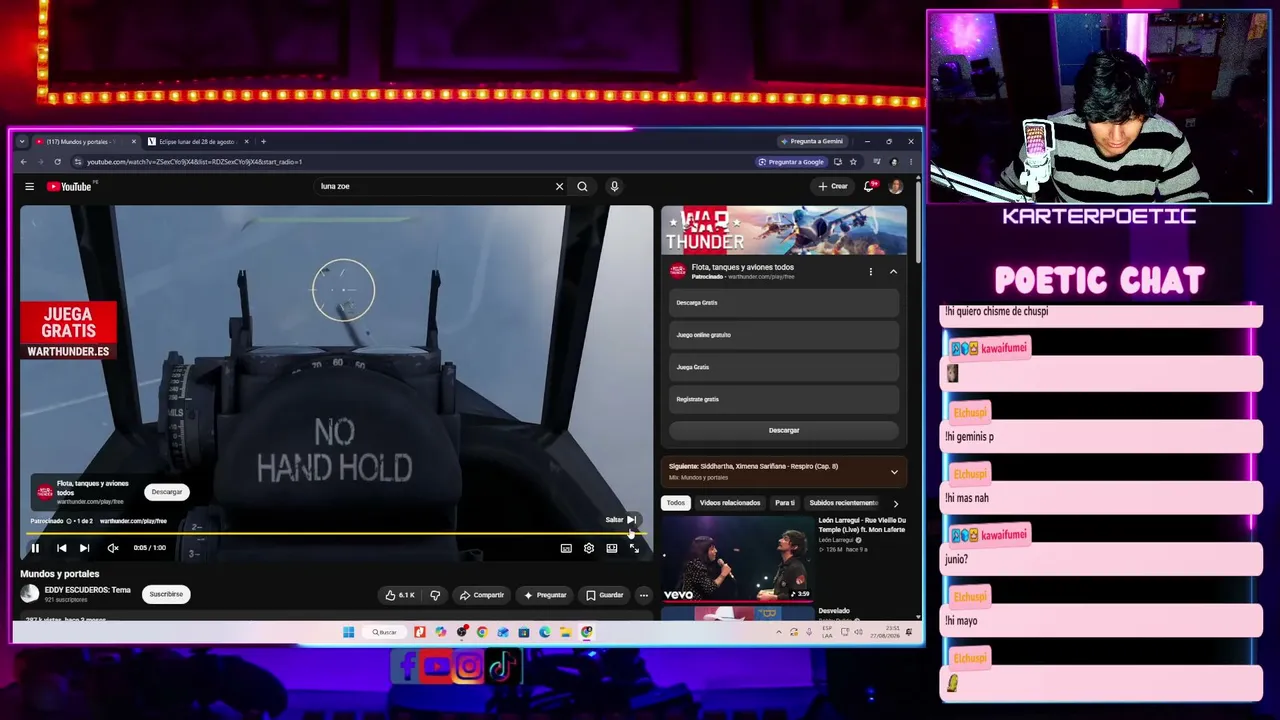Select the Videos relacionados chip

730,503
